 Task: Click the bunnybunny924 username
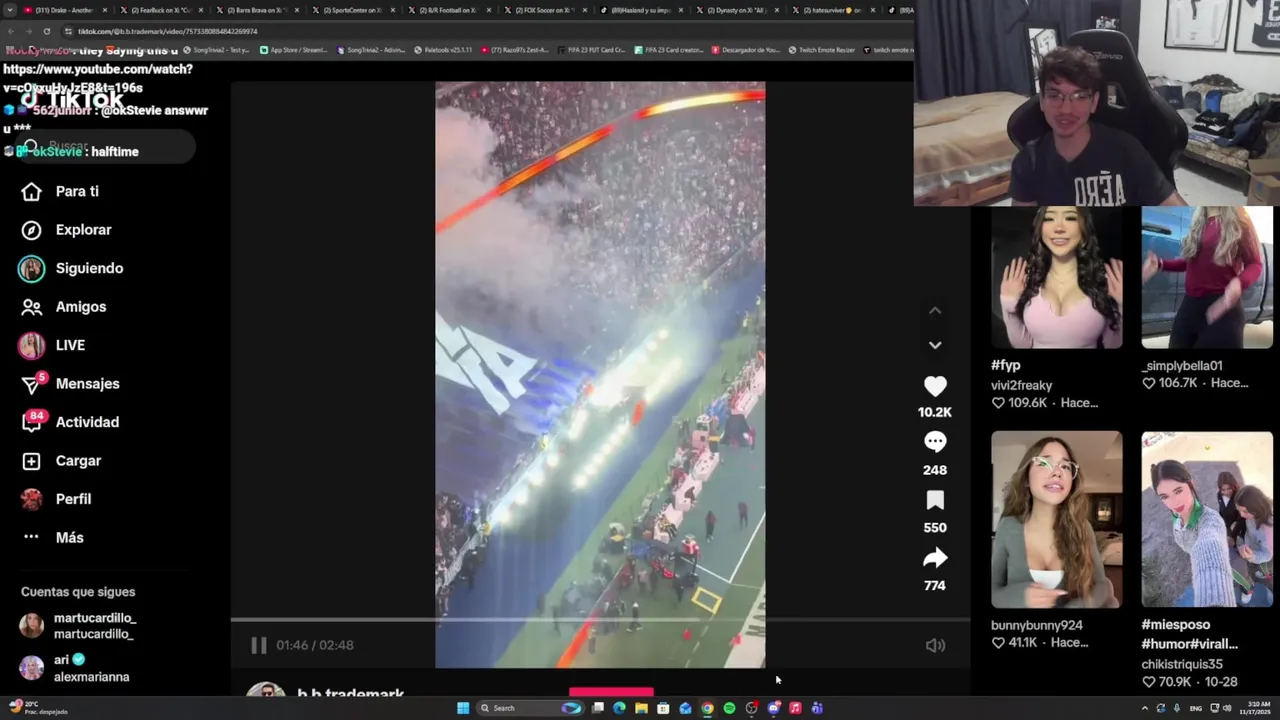(x=1037, y=625)
